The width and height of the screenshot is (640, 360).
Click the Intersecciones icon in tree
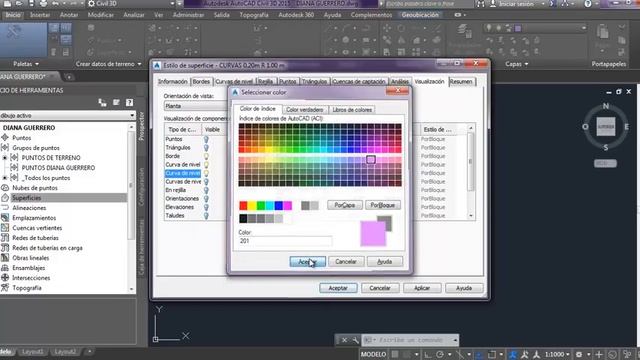[x=5, y=278]
